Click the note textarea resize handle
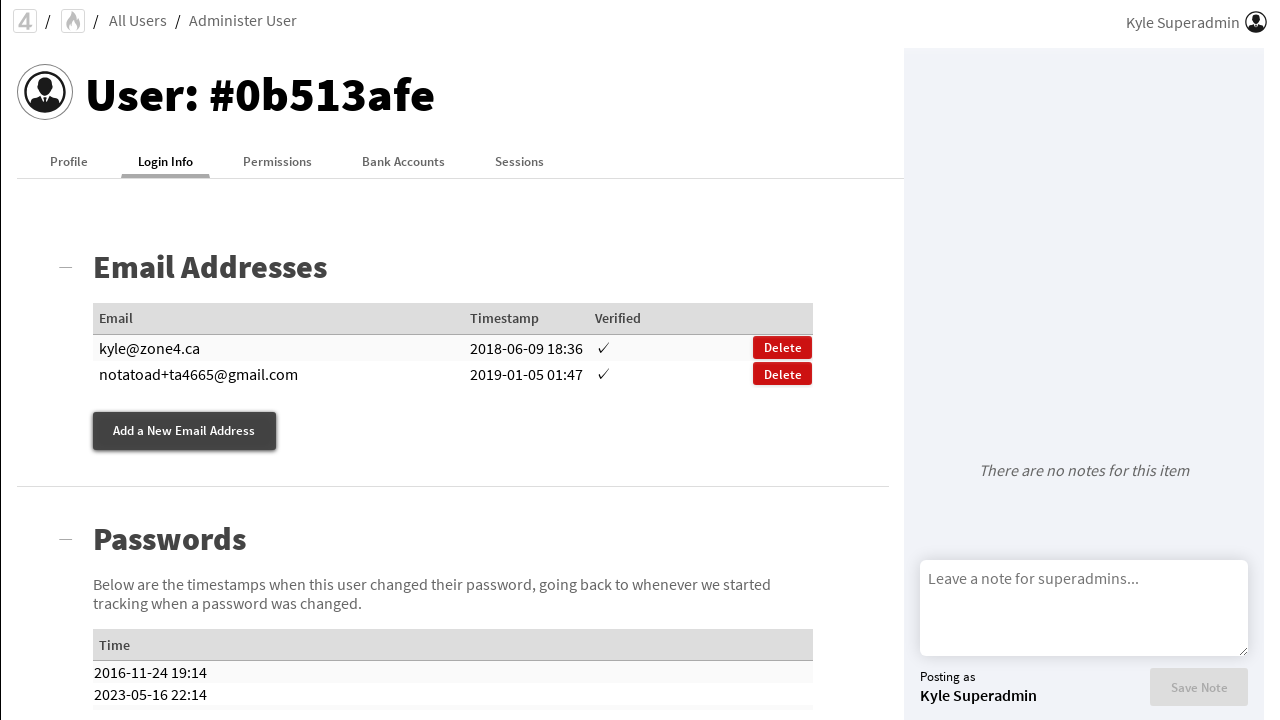1280x720 pixels. coord(1243,651)
